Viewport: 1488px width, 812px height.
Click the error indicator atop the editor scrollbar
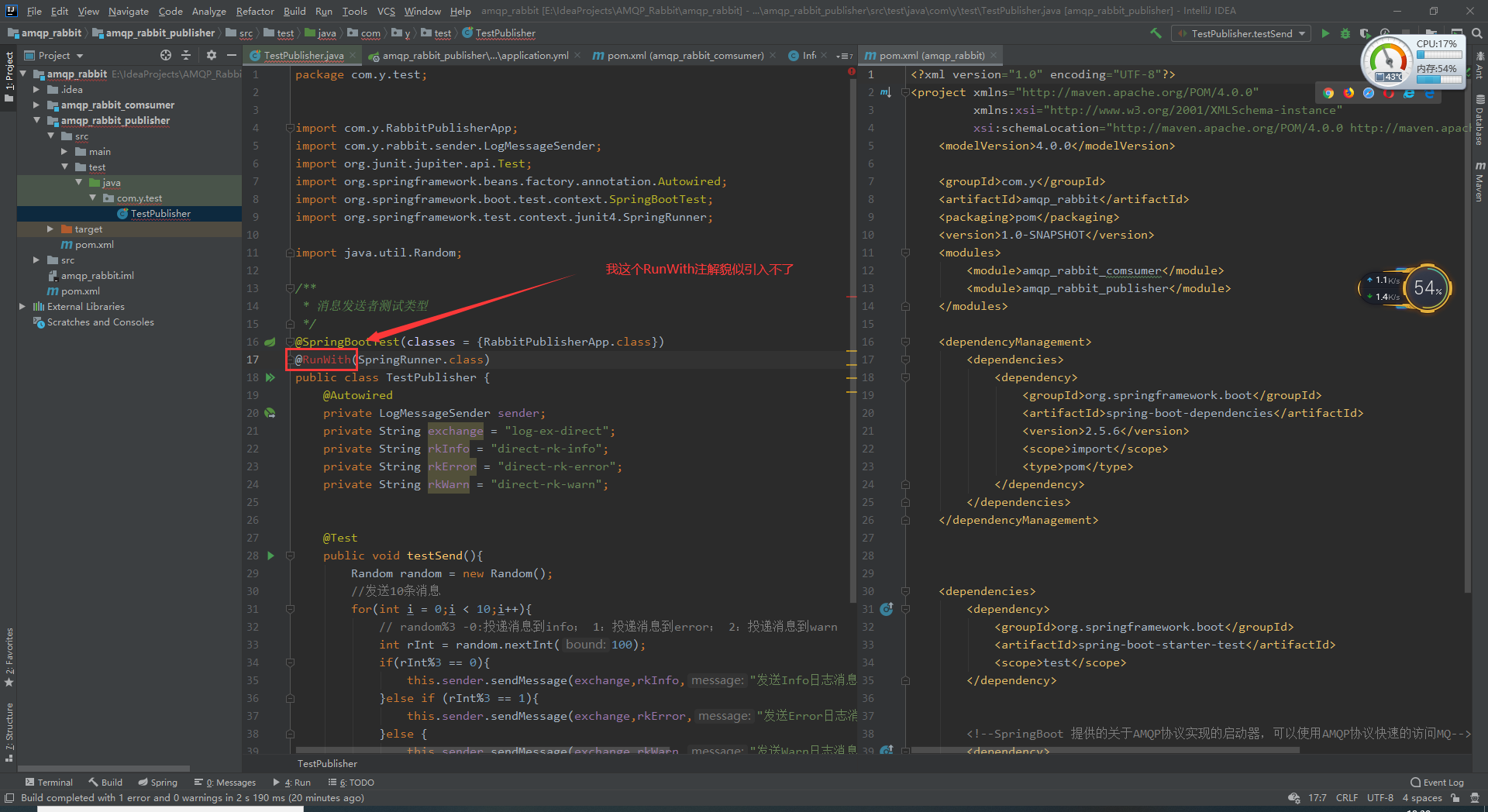pos(852,72)
